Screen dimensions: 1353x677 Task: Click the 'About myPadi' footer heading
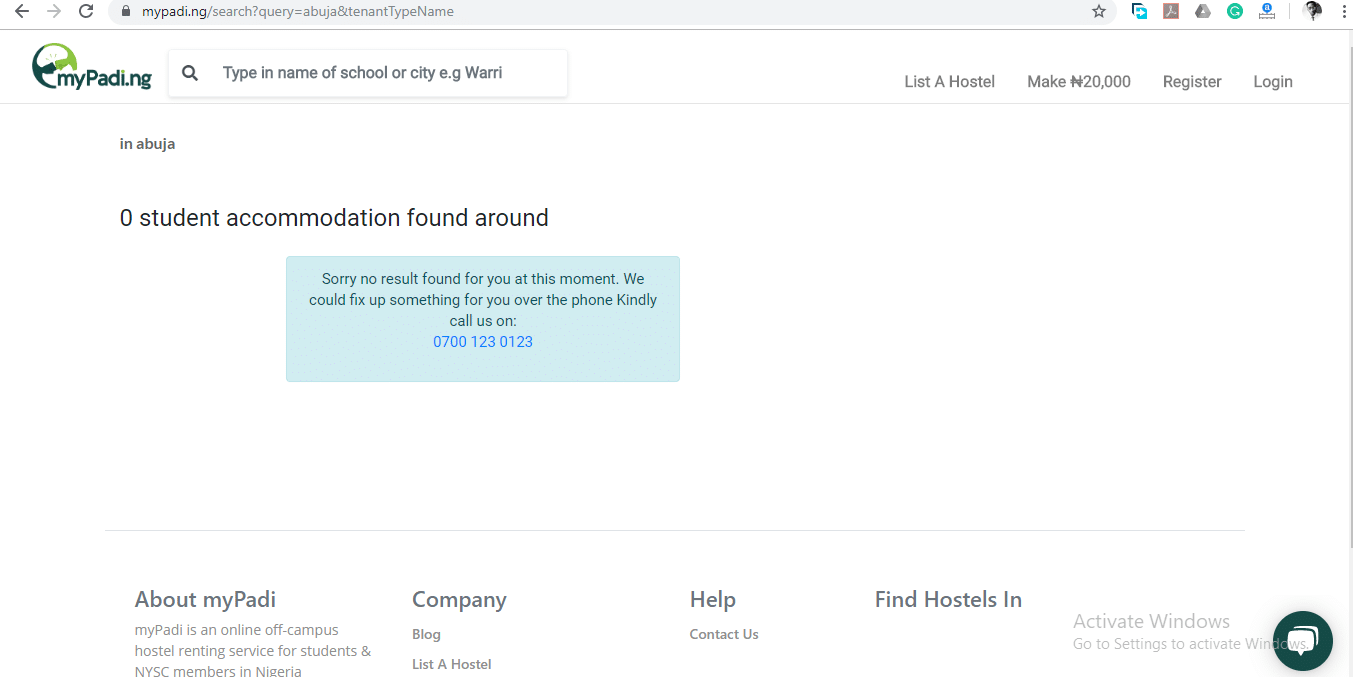pos(205,600)
